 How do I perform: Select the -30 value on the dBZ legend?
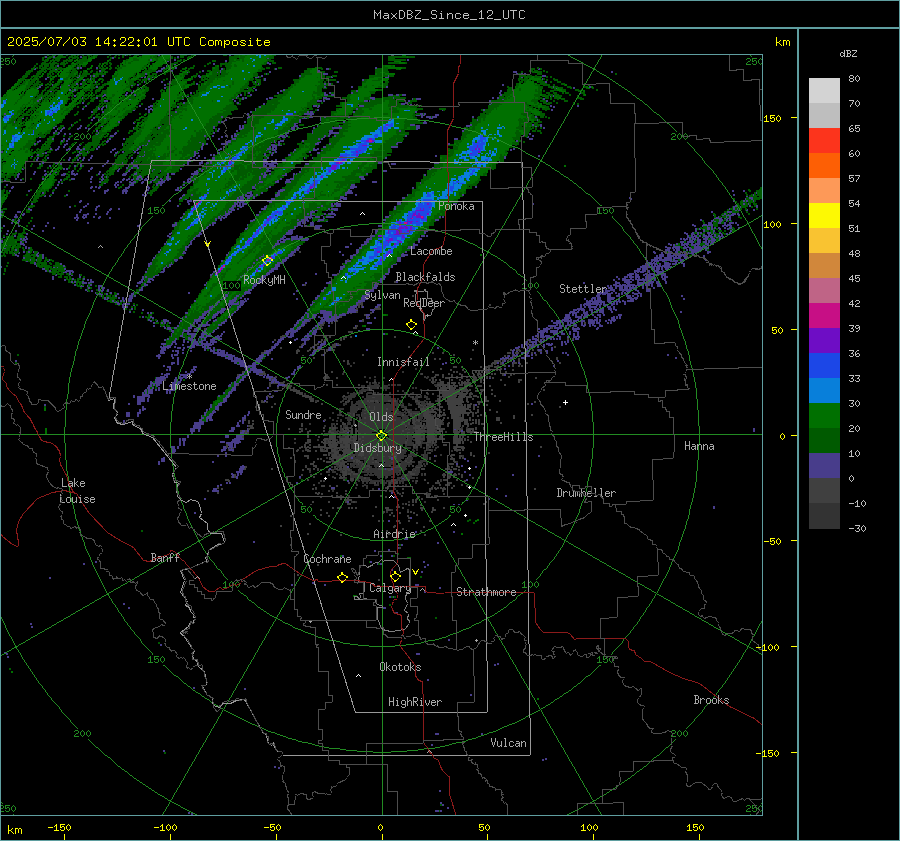857,529
